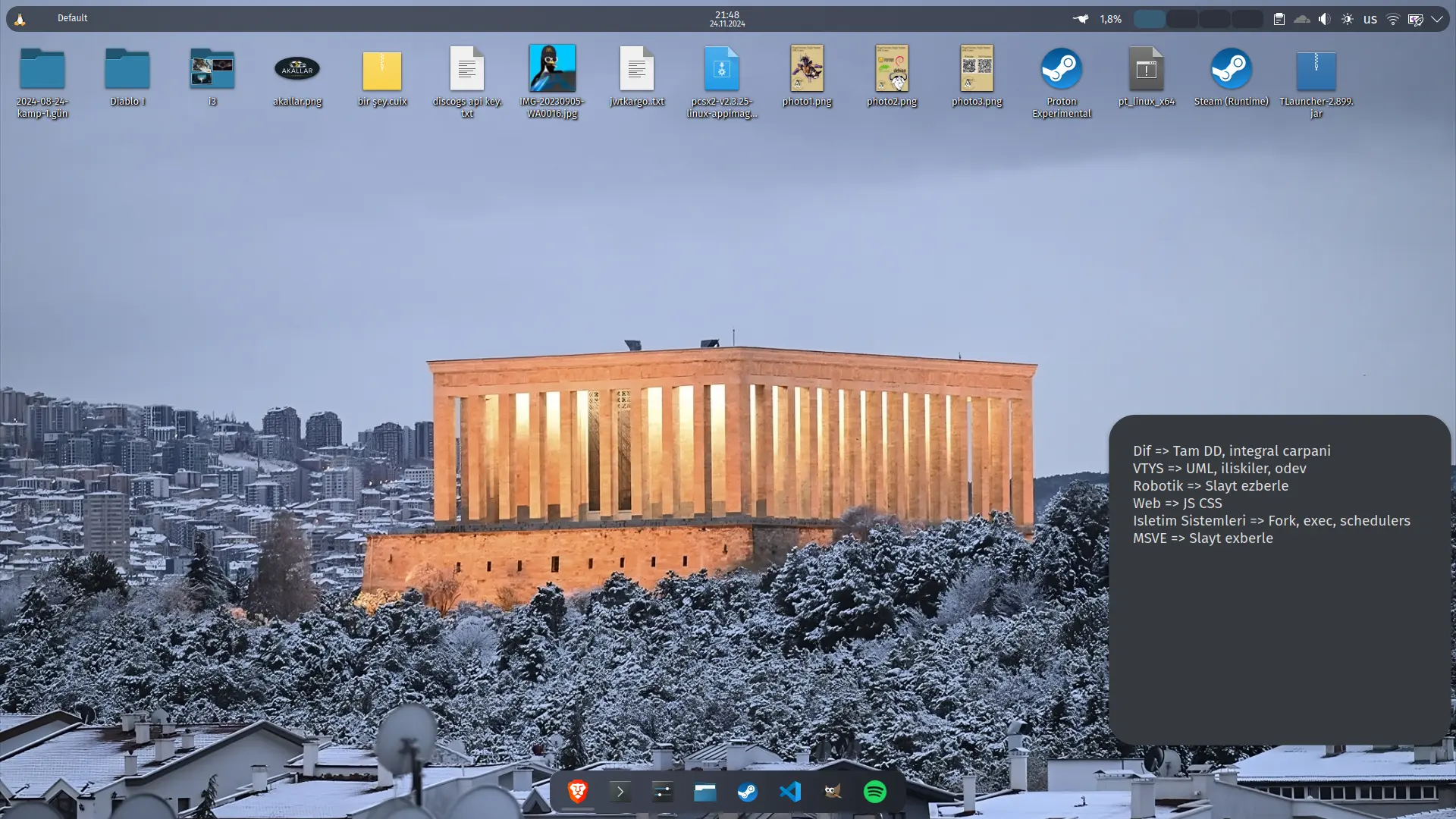
Task: Select the Steam (Runtime) shortcut
Action: coord(1232,77)
